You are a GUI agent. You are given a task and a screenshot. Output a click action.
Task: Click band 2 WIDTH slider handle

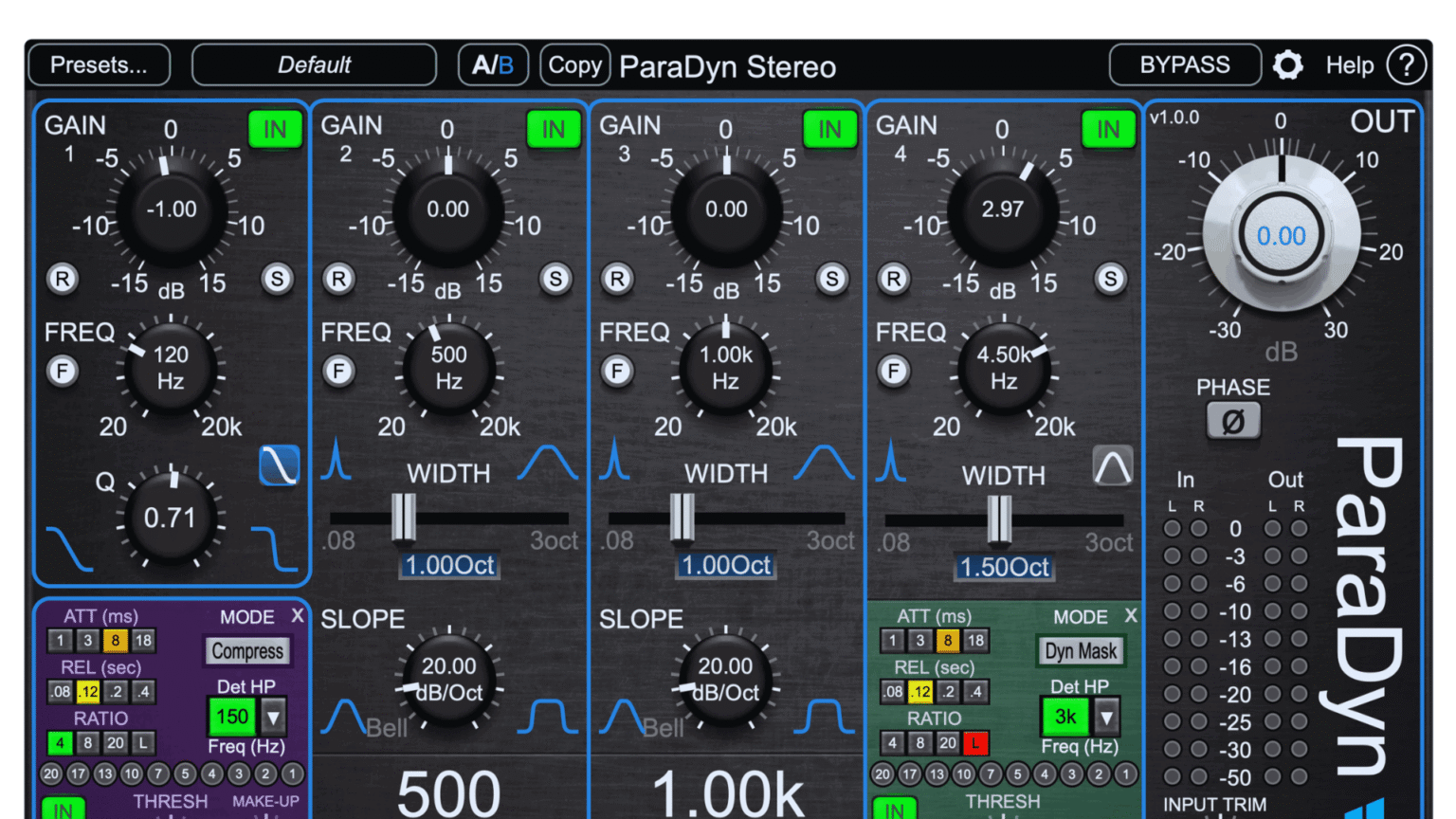pyautogui.click(x=404, y=518)
